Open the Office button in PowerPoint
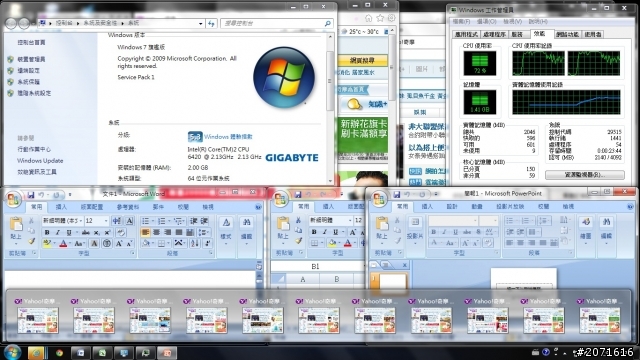640x360 pixels. coord(379,200)
